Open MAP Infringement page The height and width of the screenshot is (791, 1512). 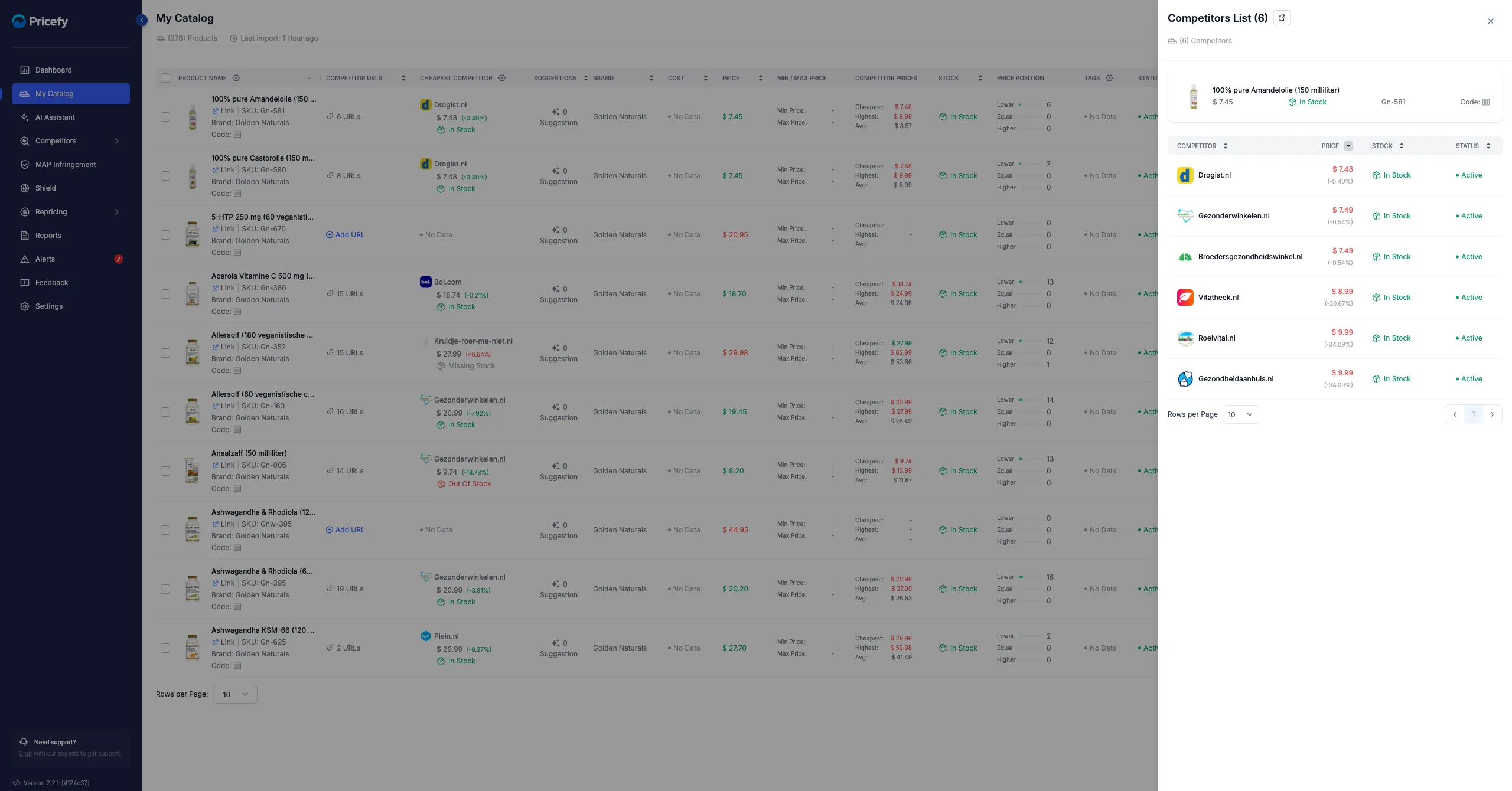pyautogui.click(x=71, y=165)
